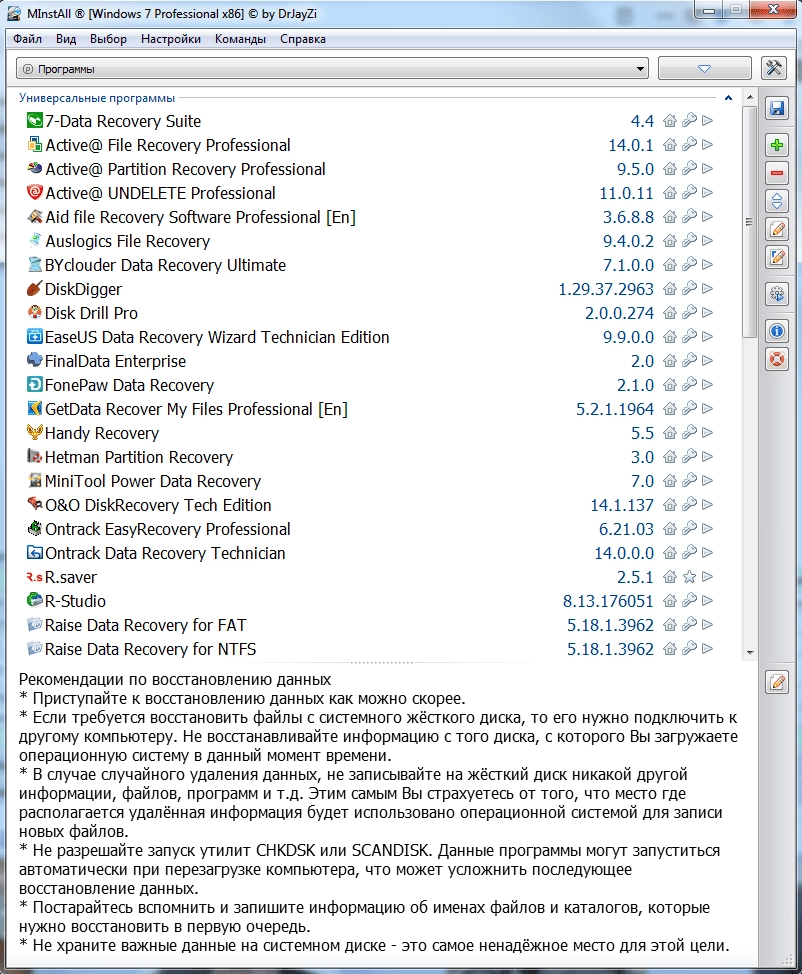Click key icon for Disk Drill Pro

(689, 313)
